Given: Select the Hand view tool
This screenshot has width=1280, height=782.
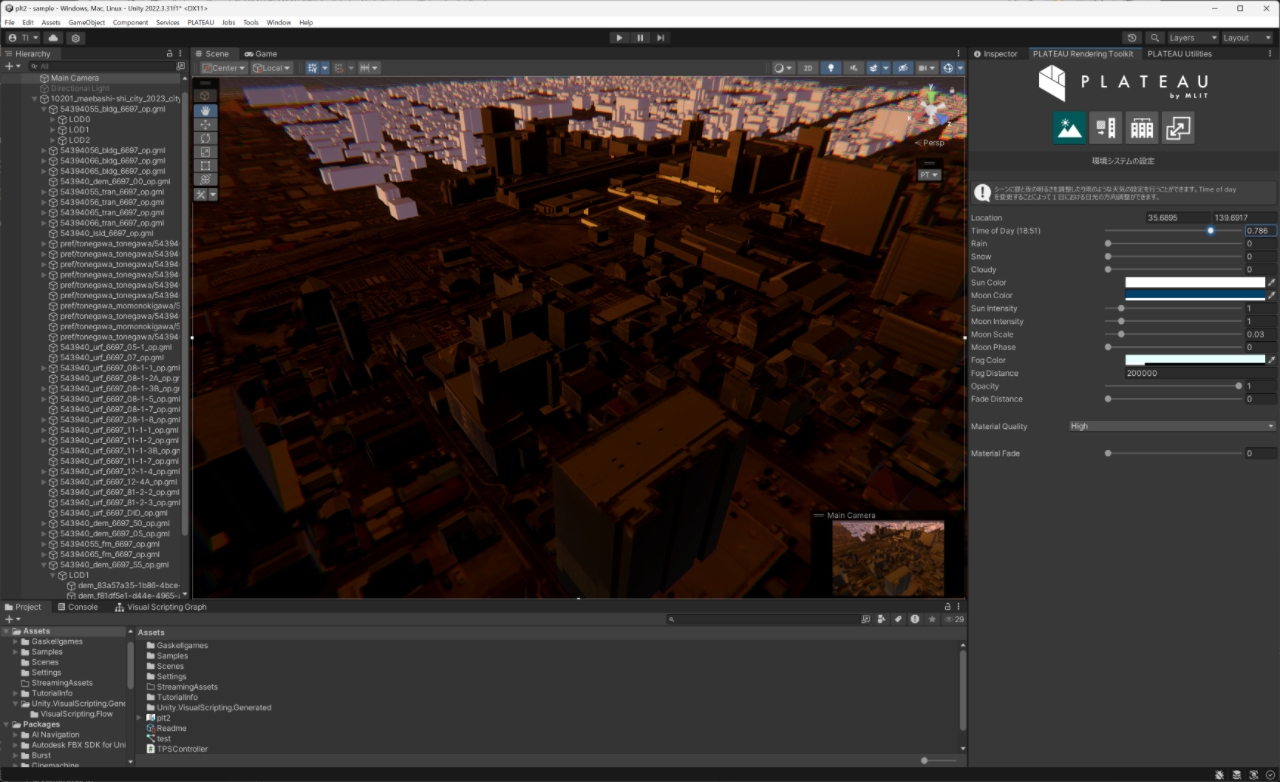Looking at the screenshot, I should coord(205,111).
